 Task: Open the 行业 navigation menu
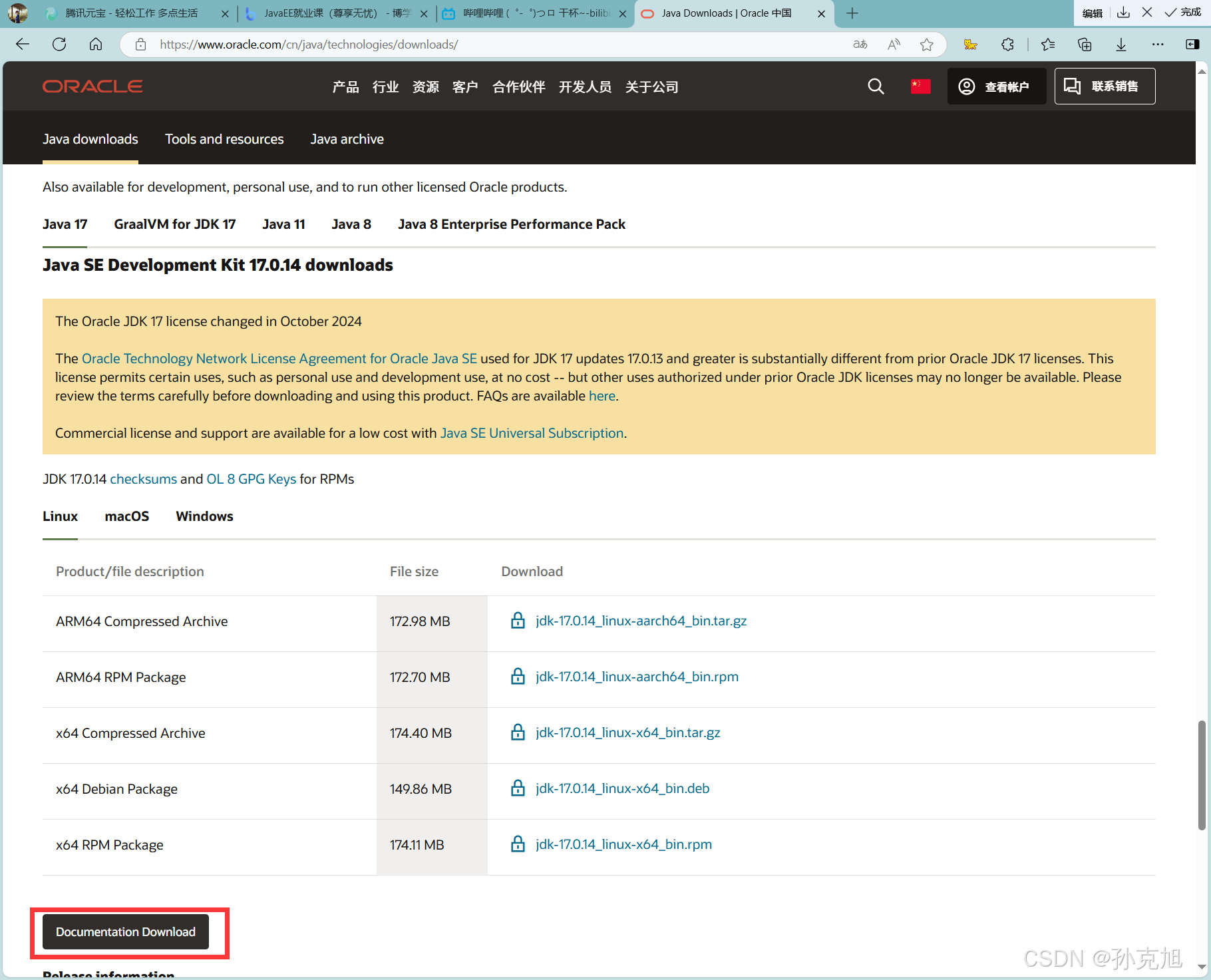(385, 87)
